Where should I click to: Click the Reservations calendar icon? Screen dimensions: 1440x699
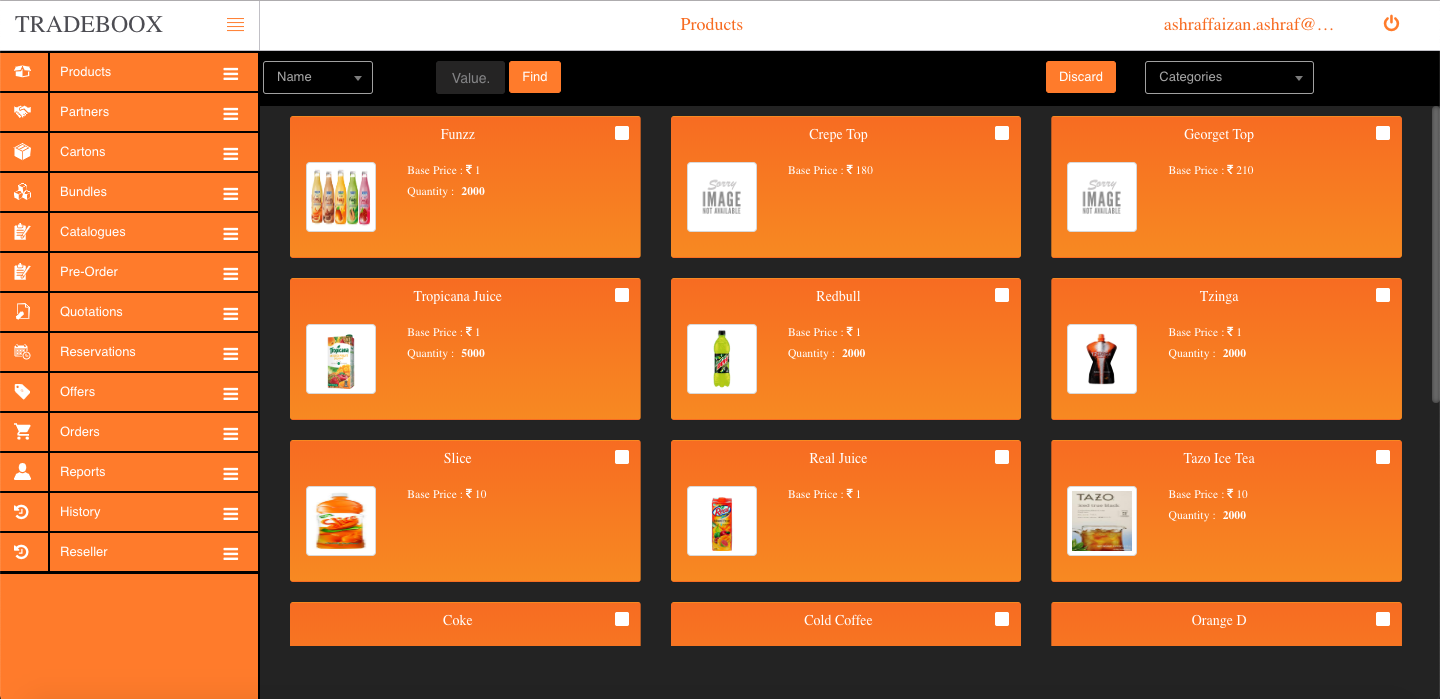[x=23, y=352]
